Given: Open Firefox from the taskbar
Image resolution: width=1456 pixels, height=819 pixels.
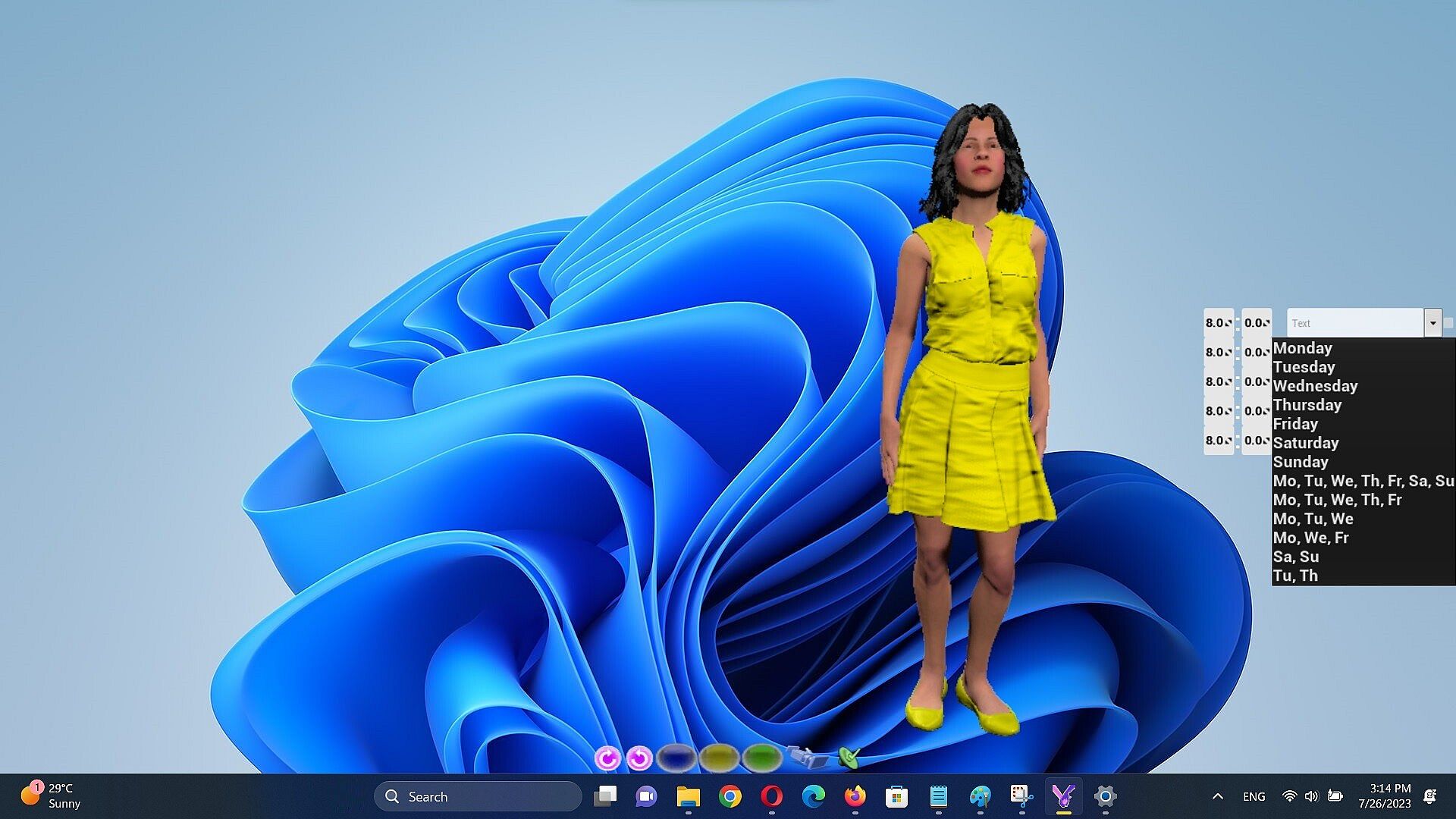Looking at the screenshot, I should click(x=855, y=796).
